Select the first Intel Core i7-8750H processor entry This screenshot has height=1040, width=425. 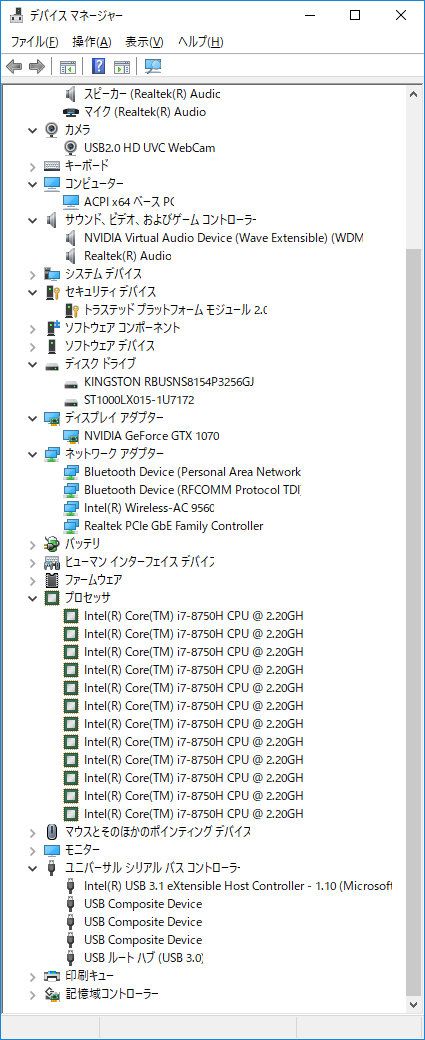(194, 616)
